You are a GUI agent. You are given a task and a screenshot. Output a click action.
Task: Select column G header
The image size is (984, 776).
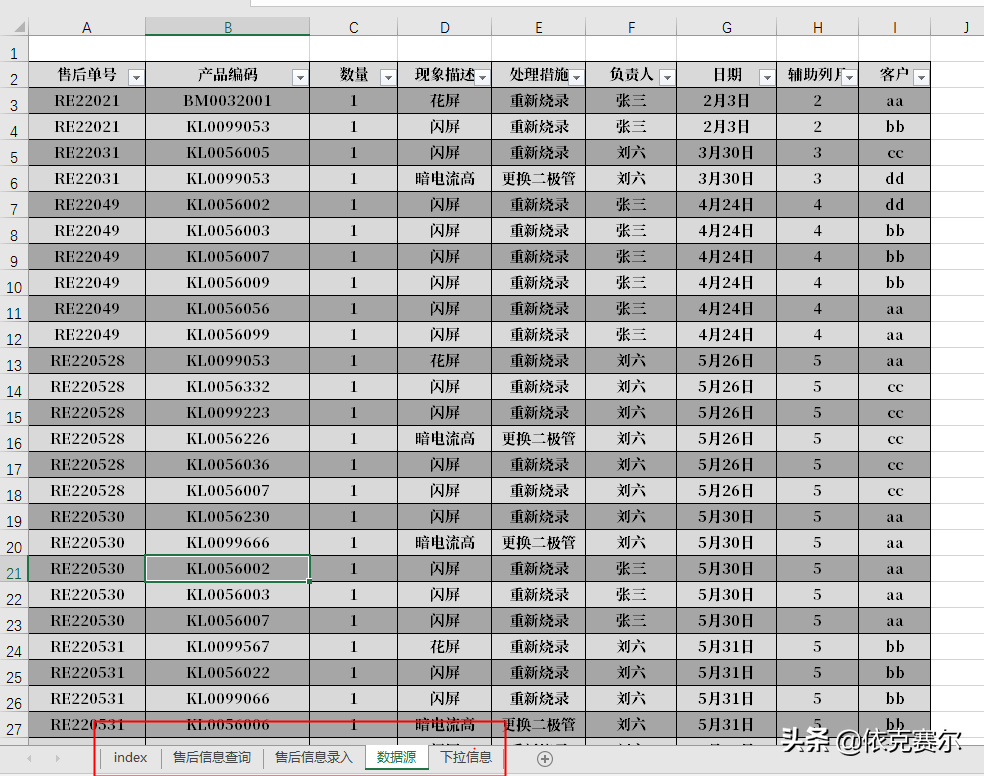tap(727, 28)
